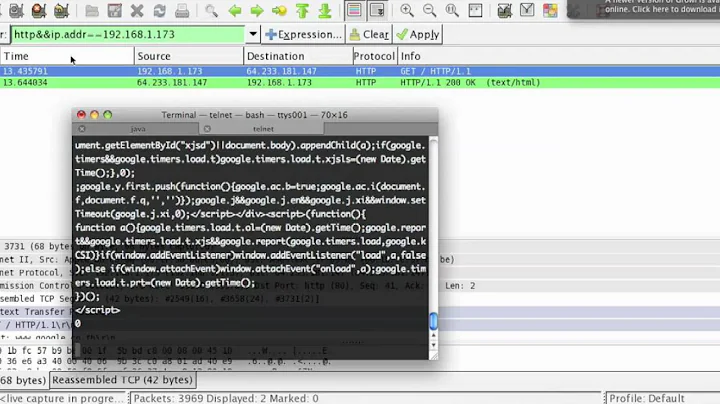
Task: Click the Apply filter button
Action: 418,34
